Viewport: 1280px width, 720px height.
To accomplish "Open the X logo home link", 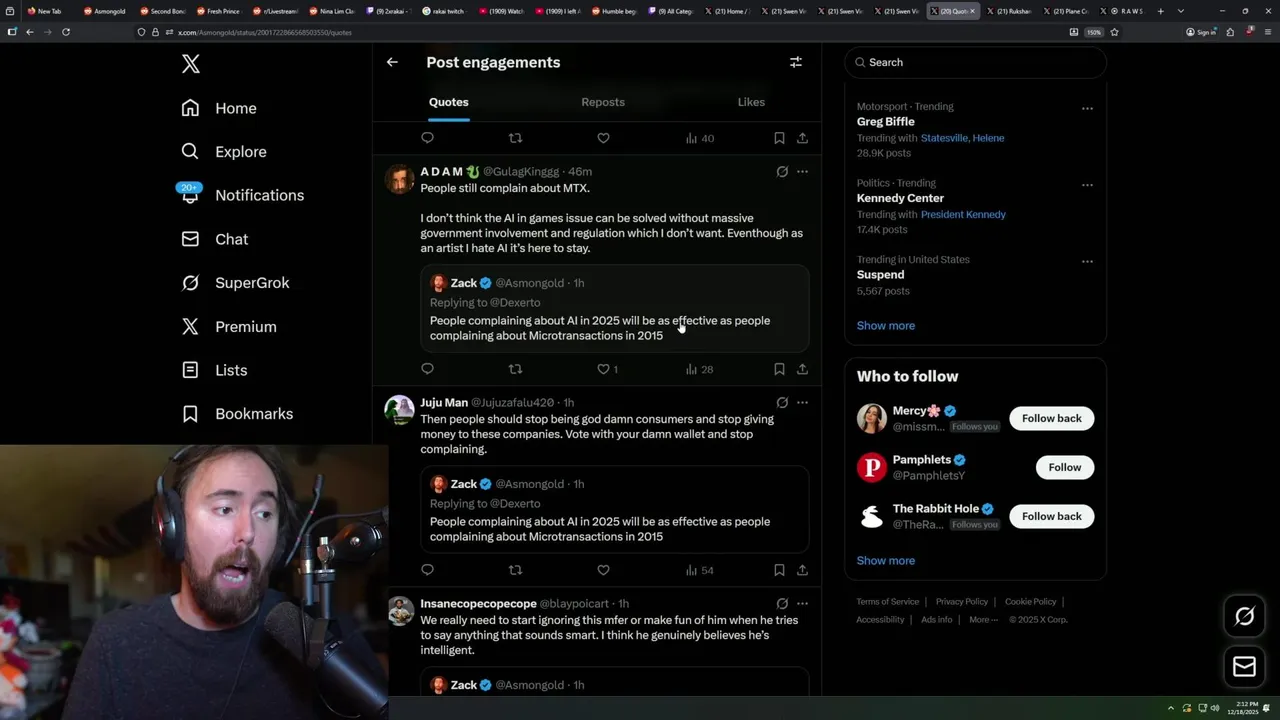I will (191, 64).
